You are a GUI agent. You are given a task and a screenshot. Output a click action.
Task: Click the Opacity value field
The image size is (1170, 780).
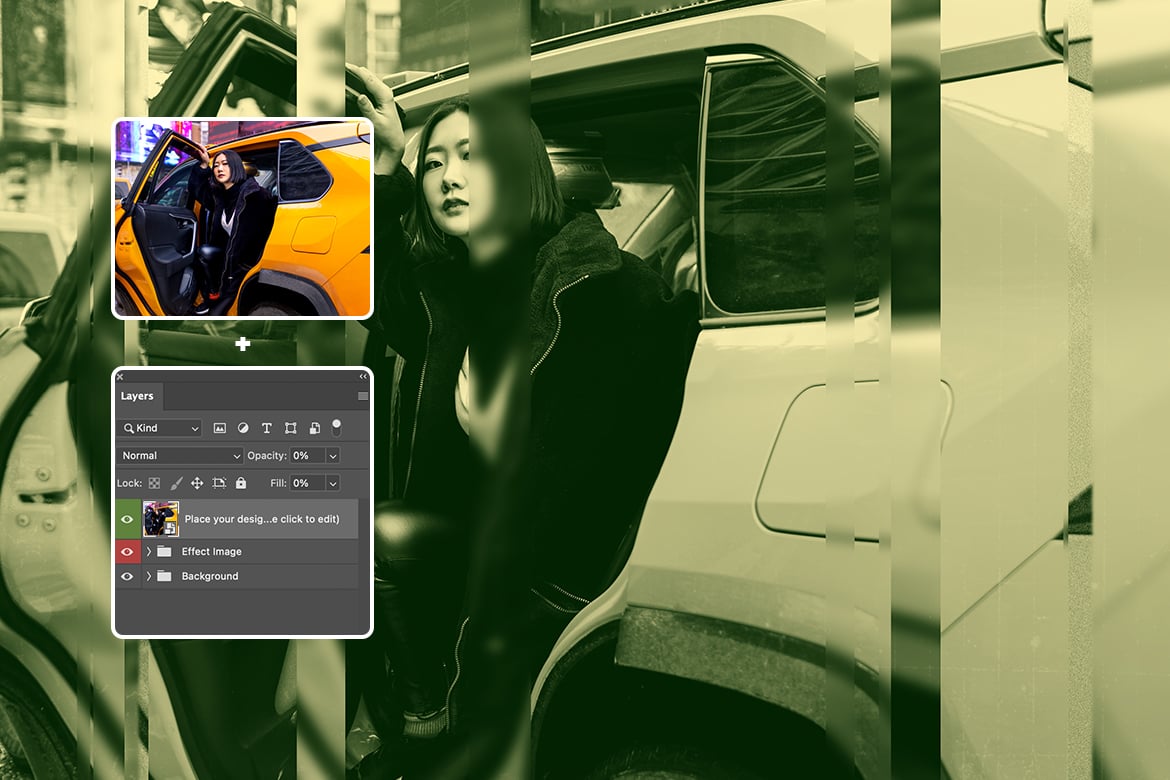(307, 455)
